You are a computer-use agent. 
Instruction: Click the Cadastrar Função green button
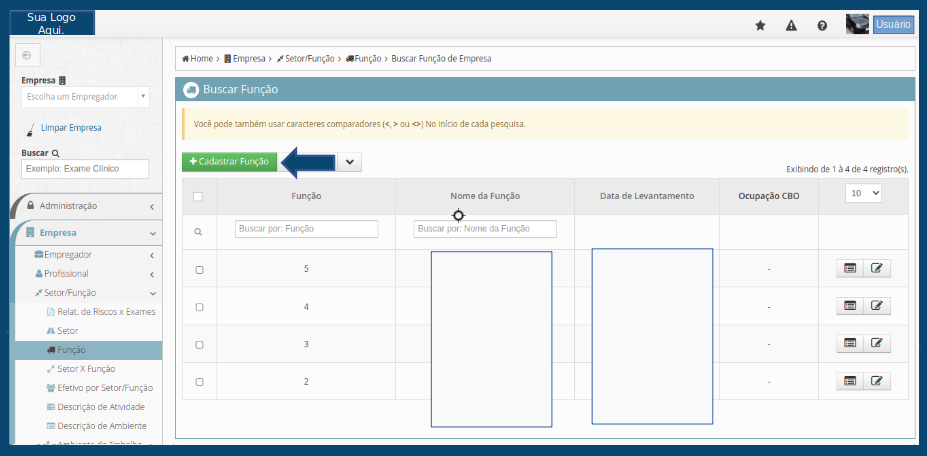(229, 161)
